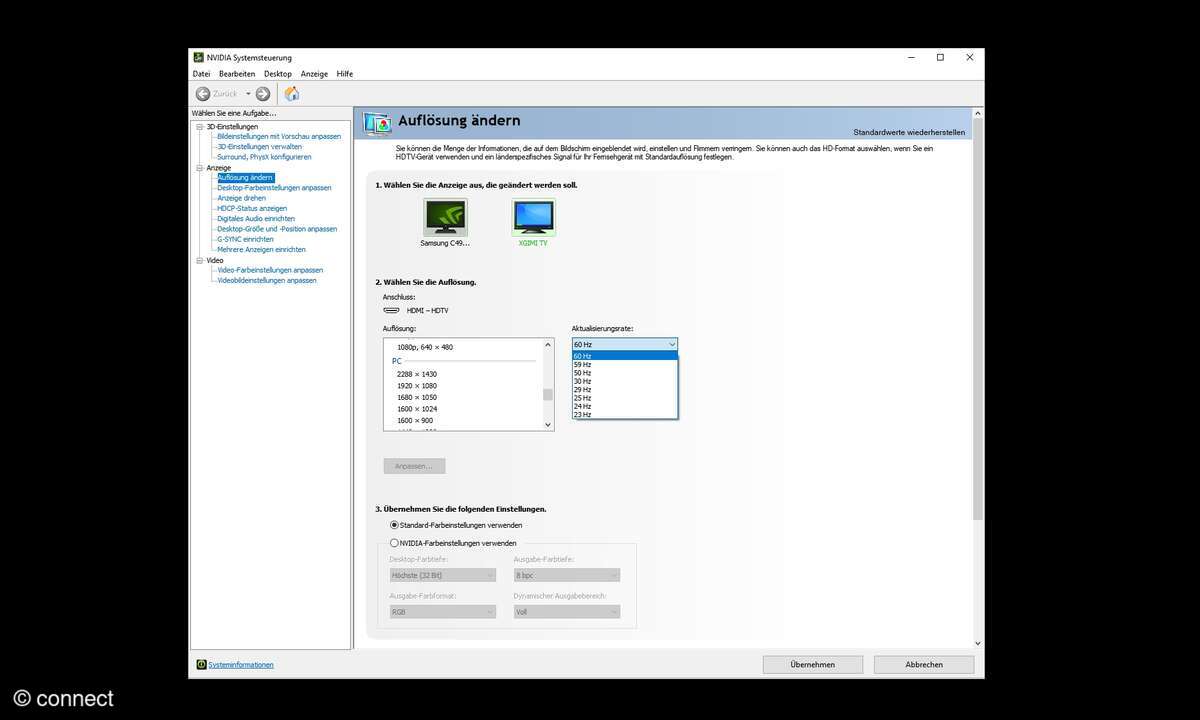
Task: Open the Hilfe menu
Action: 345,74
